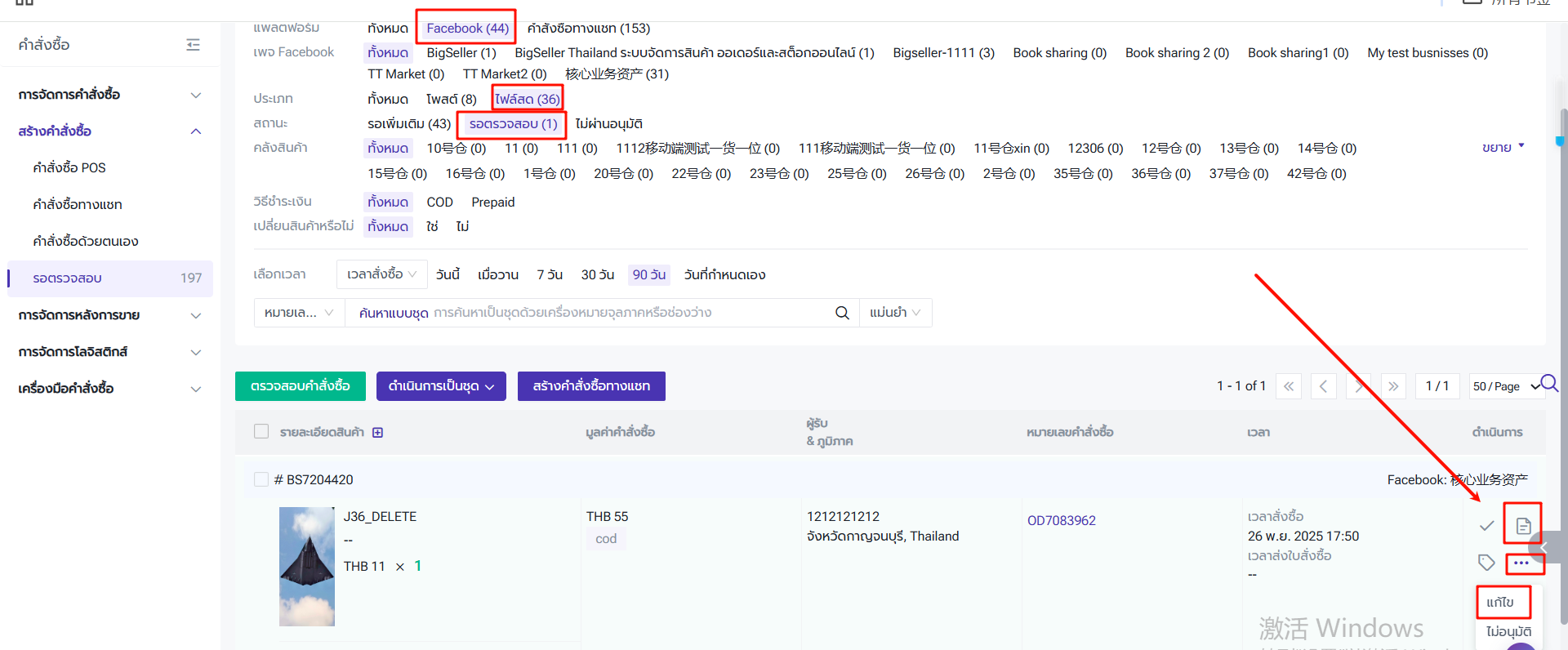Open the เวลาสั่งซื้อ time type dropdown
This screenshot has height=650, width=1568.
[x=381, y=274]
